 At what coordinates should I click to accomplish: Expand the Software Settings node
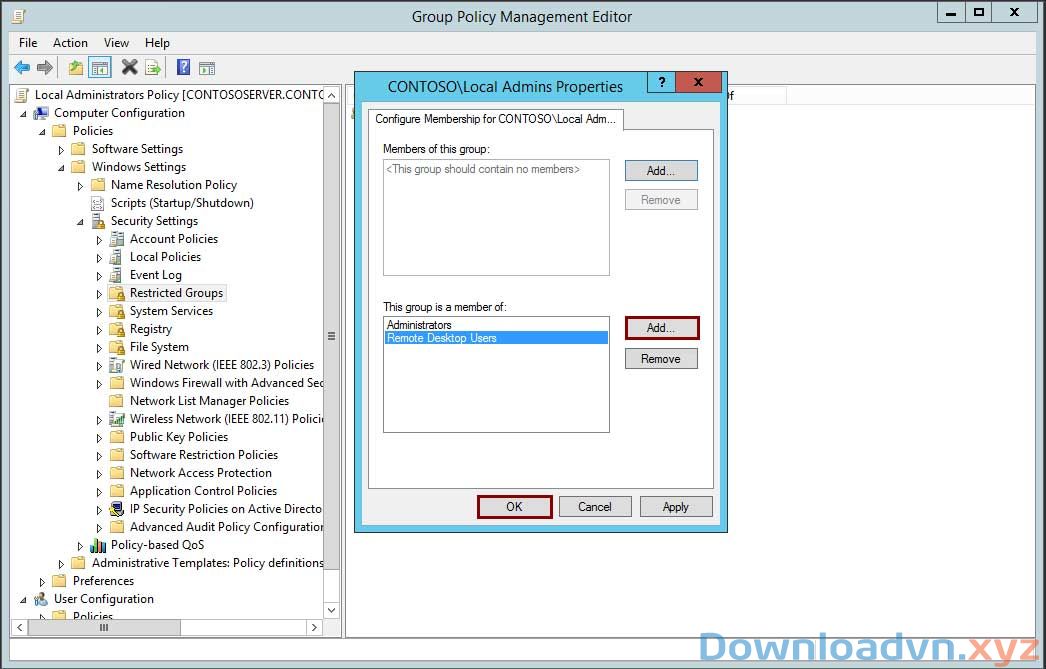click(x=61, y=149)
